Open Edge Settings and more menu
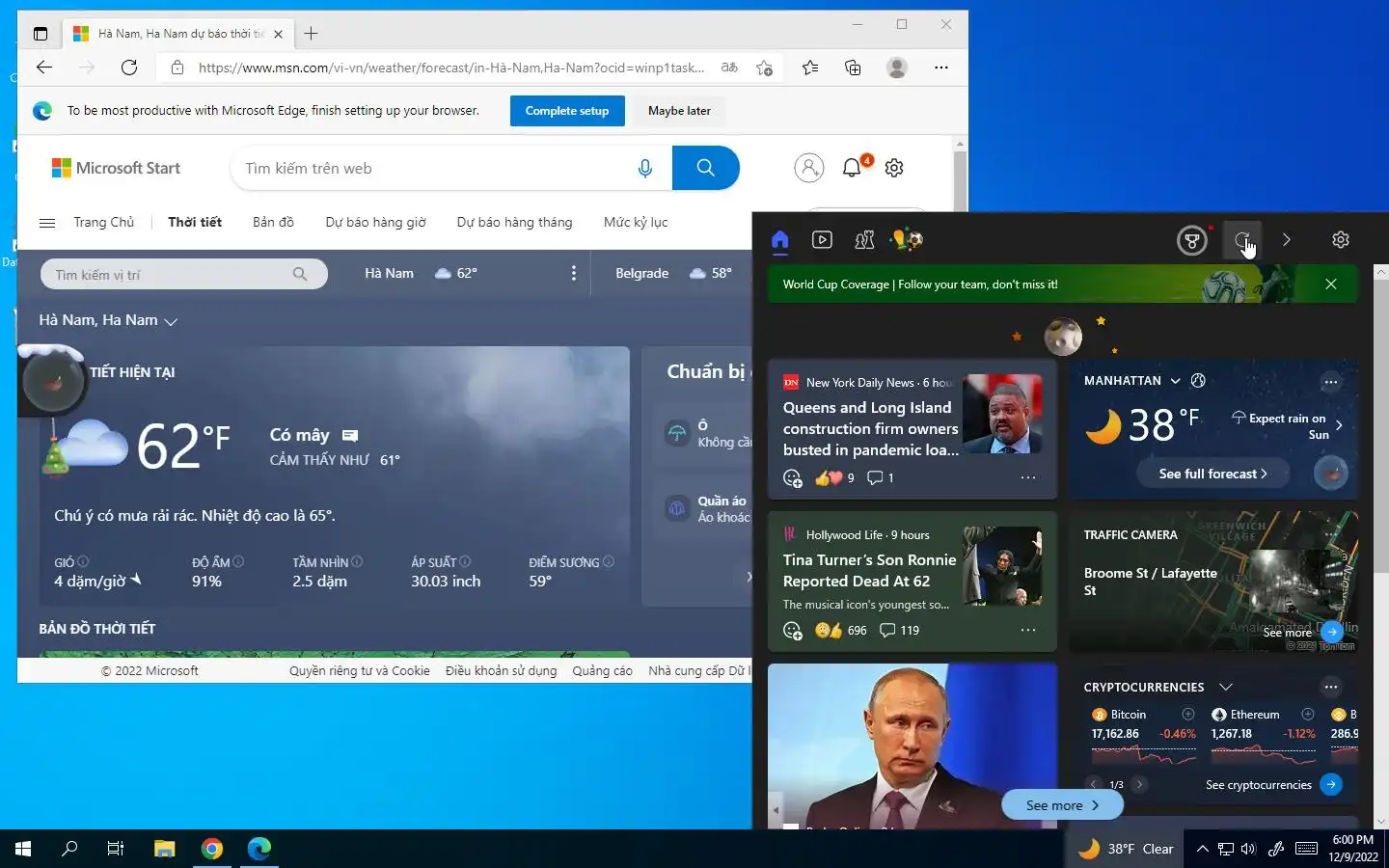Viewport: 1389px width, 868px height. pyautogui.click(x=941, y=68)
